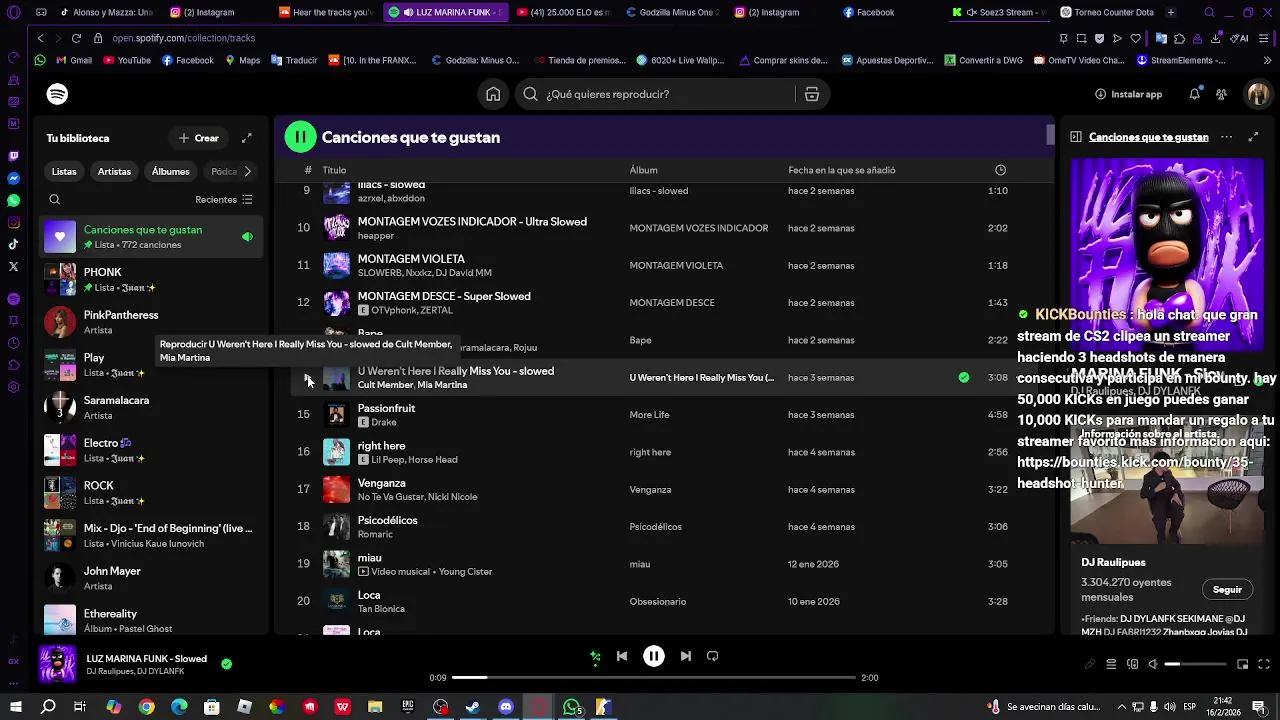Image resolution: width=1280 pixels, height=720 pixels.
Task: Switch to Torneo Counter Dota tab
Action: (x=1105, y=13)
